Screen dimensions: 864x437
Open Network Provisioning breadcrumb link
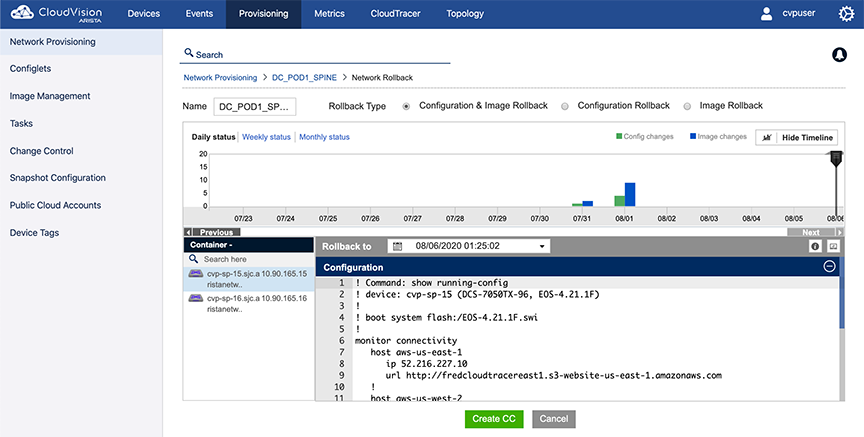[220, 78]
